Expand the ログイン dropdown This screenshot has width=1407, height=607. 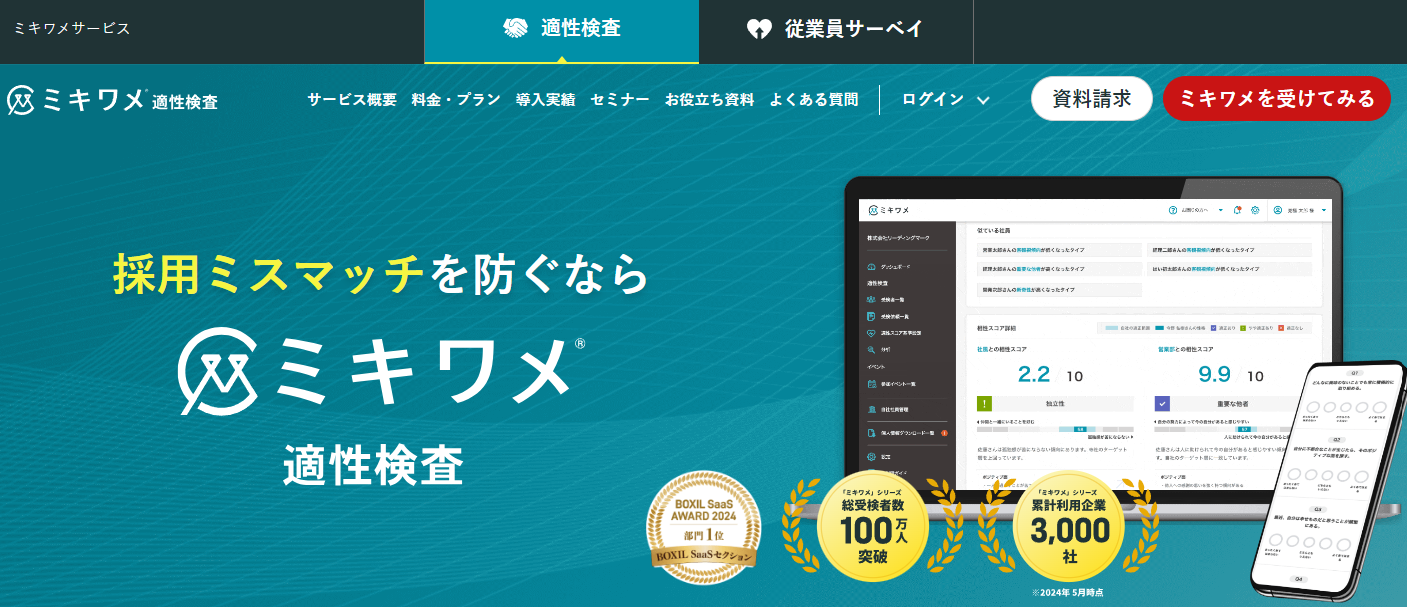click(x=946, y=100)
